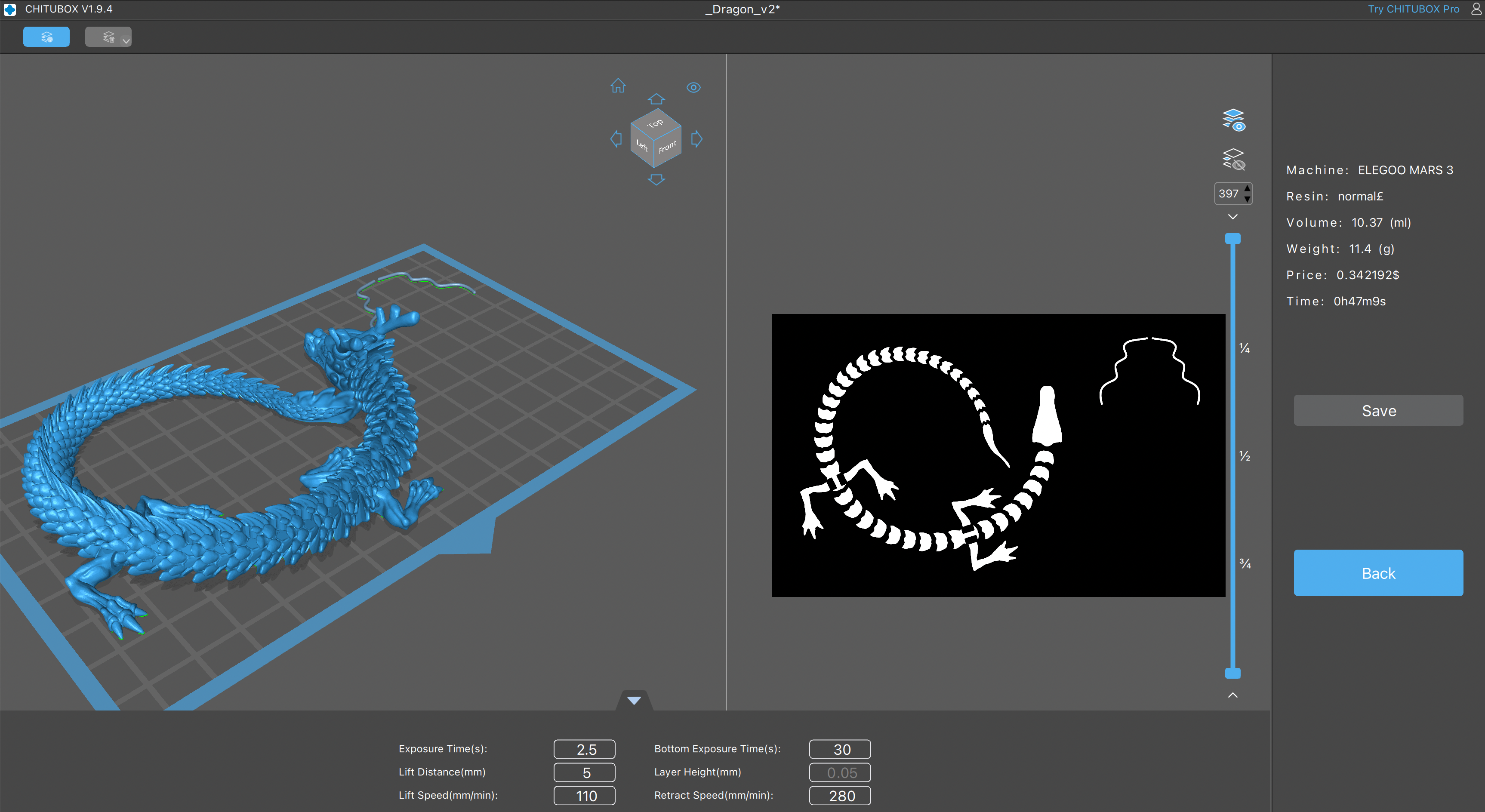1485x812 pixels.
Task: Click the Save button
Action: [x=1378, y=410]
